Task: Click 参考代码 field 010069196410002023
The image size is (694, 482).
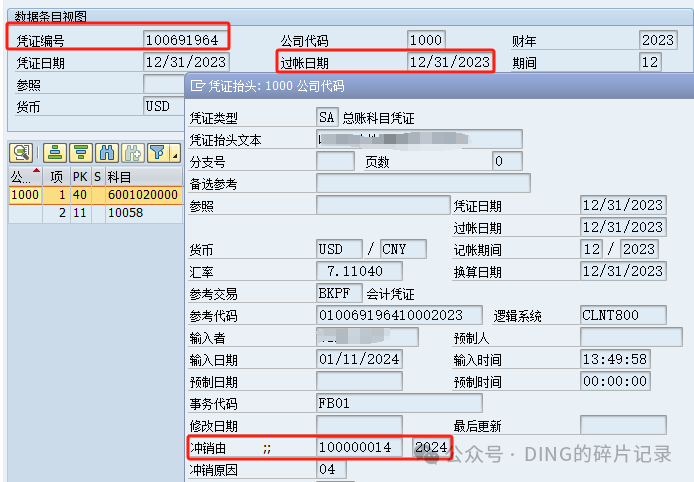Action: [399, 315]
